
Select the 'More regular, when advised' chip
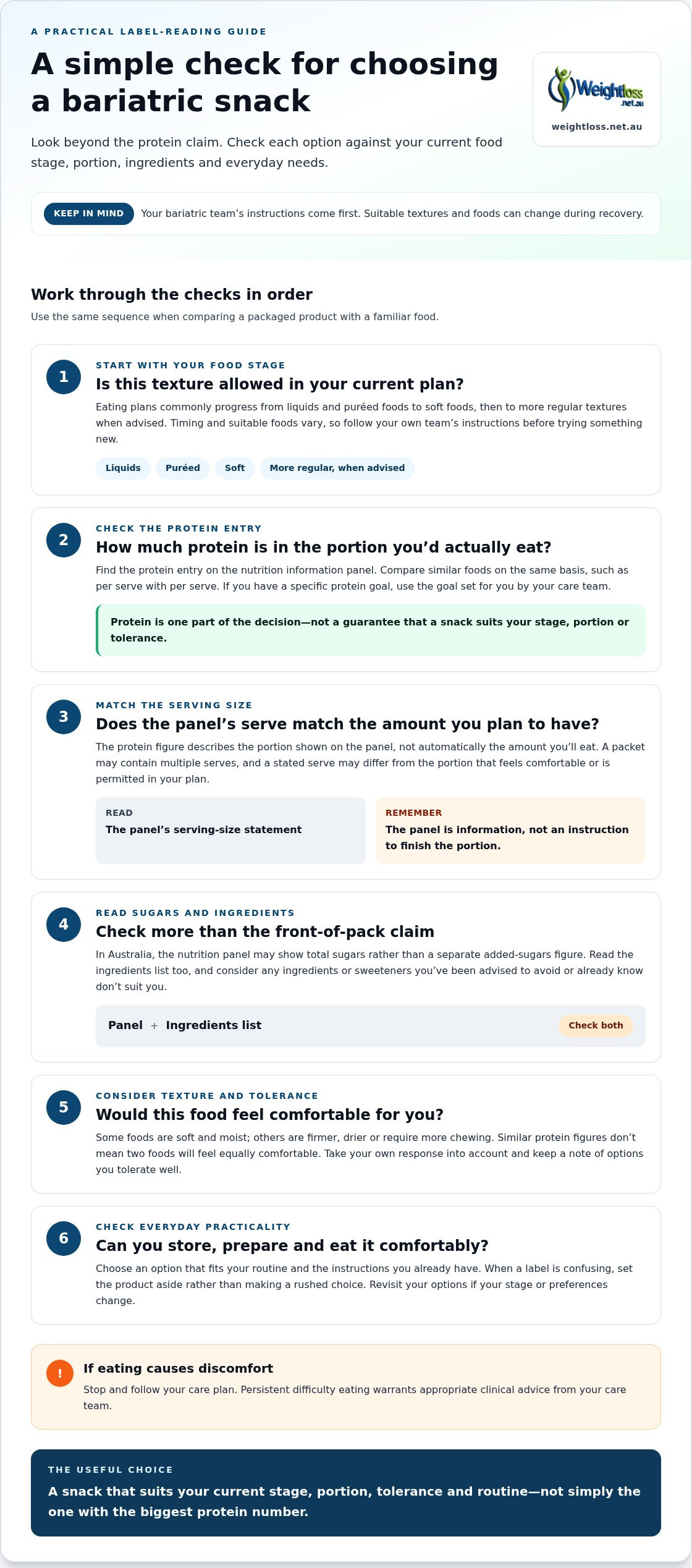[x=337, y=468]
